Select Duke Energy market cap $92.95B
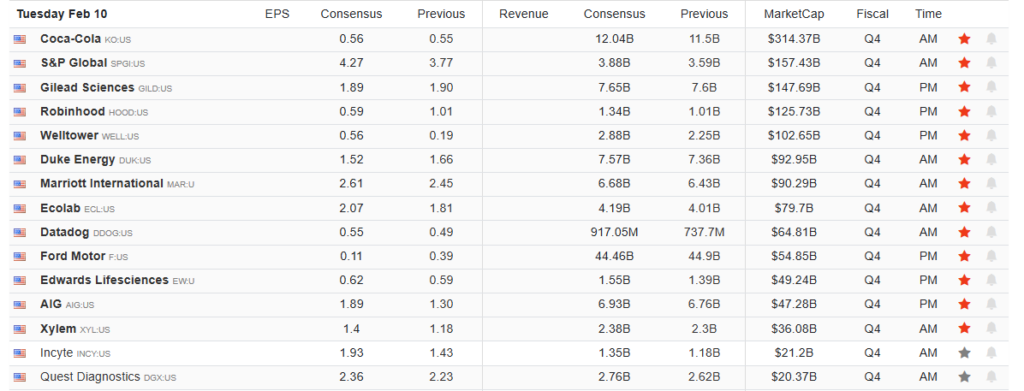Image resolution: width=1024 pixels, height=391 pixels. coord(794,160)
